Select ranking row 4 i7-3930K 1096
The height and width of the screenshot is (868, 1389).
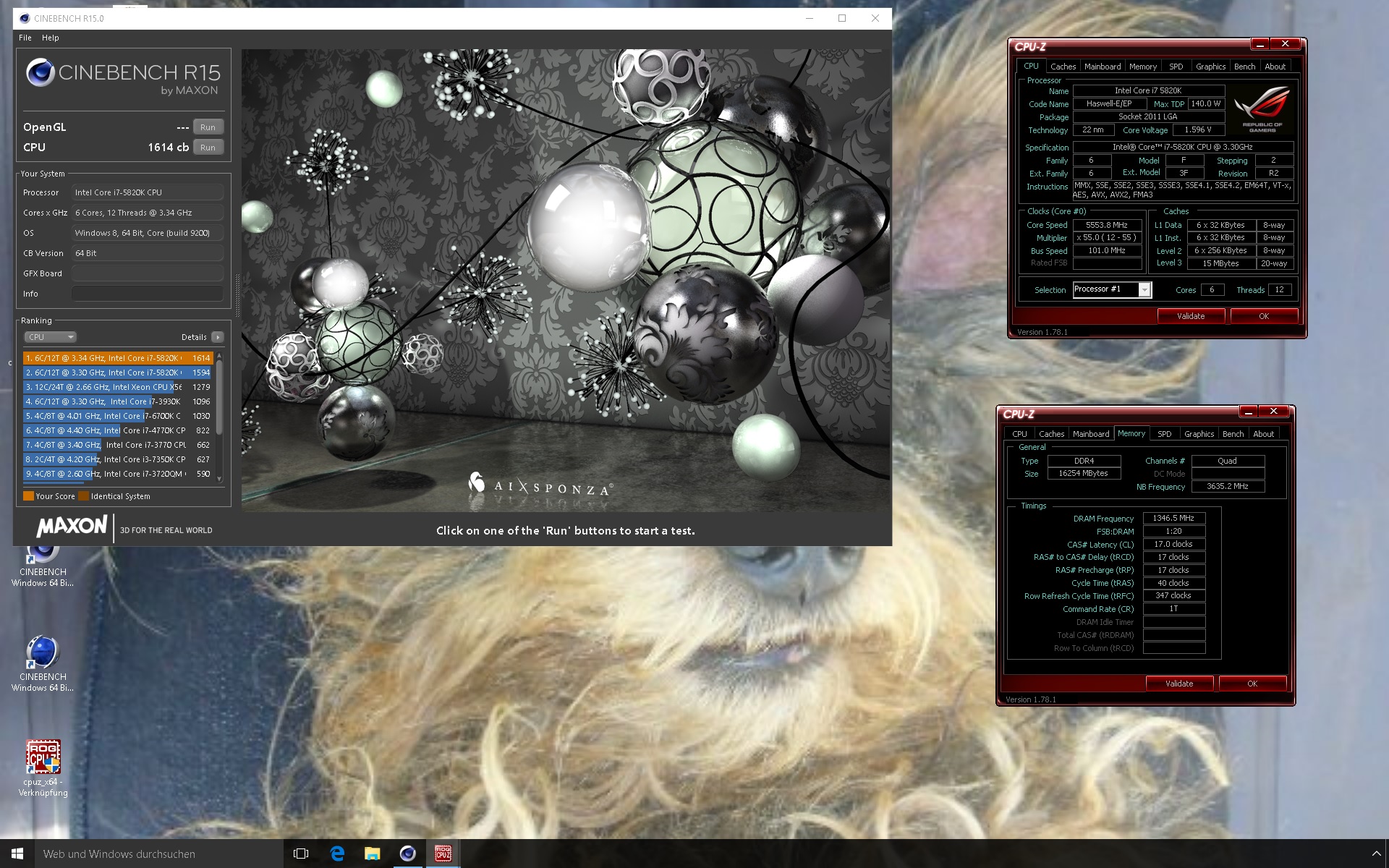[117, 401]
